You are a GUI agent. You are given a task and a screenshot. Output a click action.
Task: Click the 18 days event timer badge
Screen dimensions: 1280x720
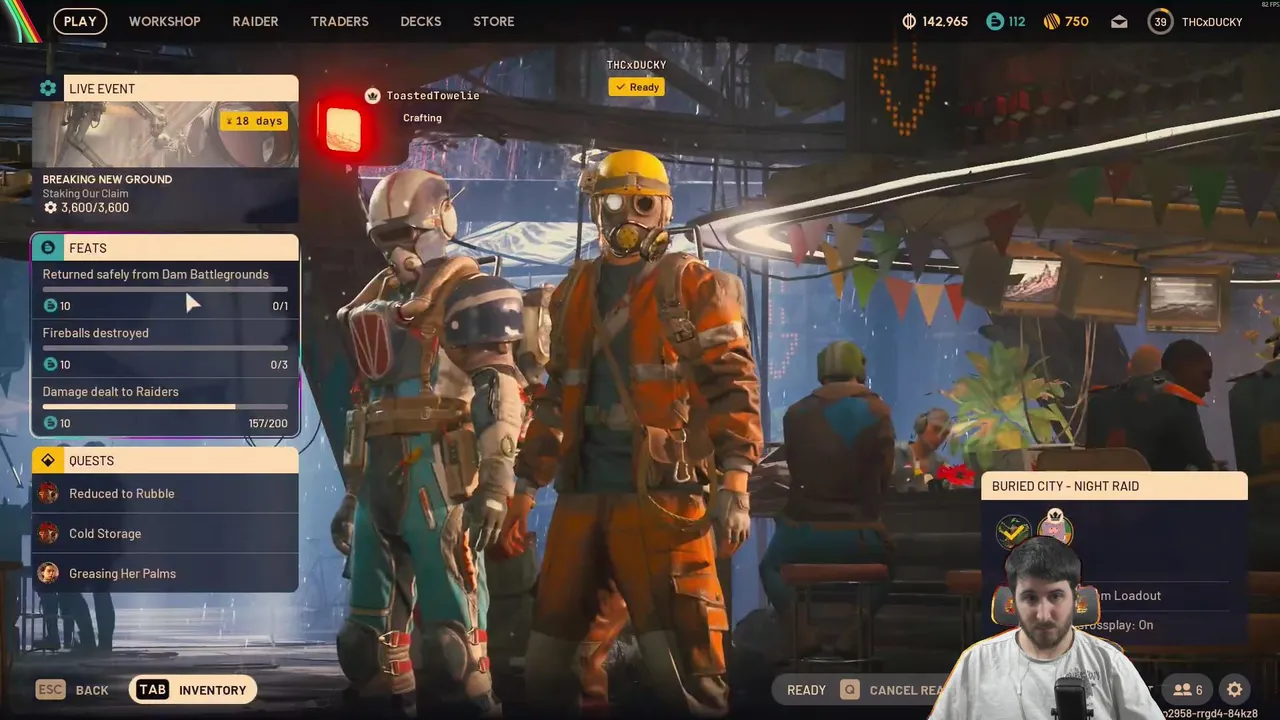(255, 121)
